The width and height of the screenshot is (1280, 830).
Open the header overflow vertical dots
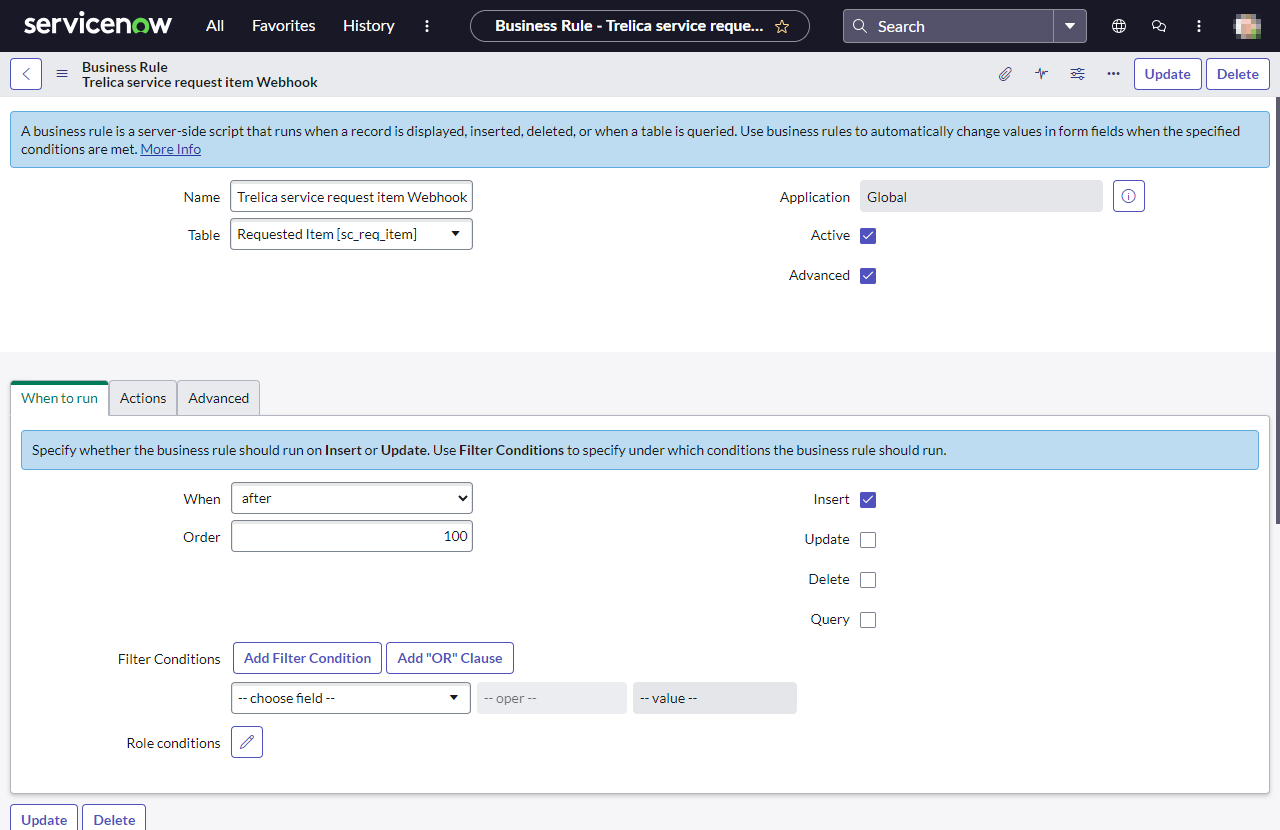tap(1199, 26)
